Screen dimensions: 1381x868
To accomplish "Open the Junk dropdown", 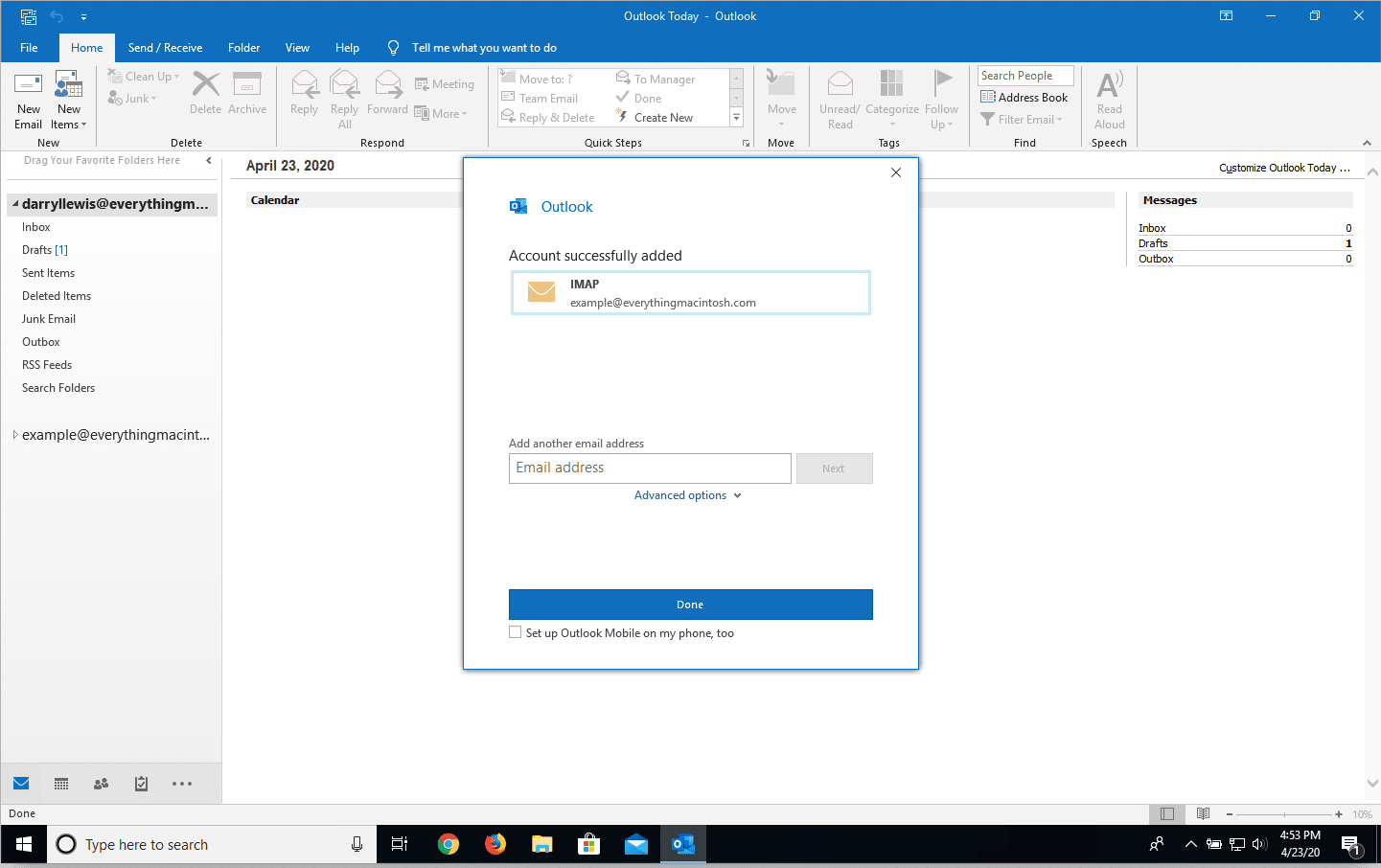I will (x=132, y=99).
